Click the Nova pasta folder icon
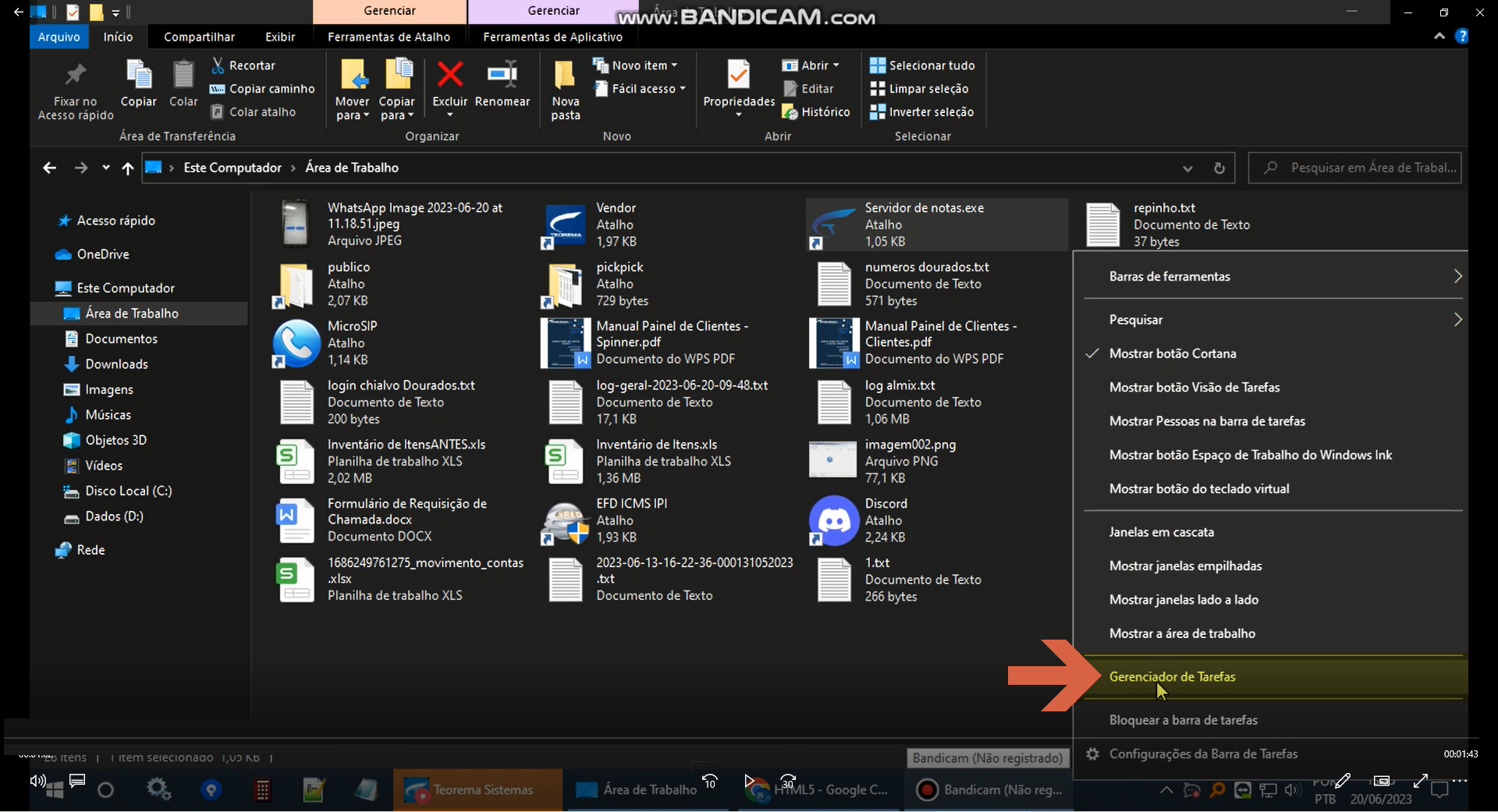Viewport: 1498px width, 812px height. tap(565, 75)
